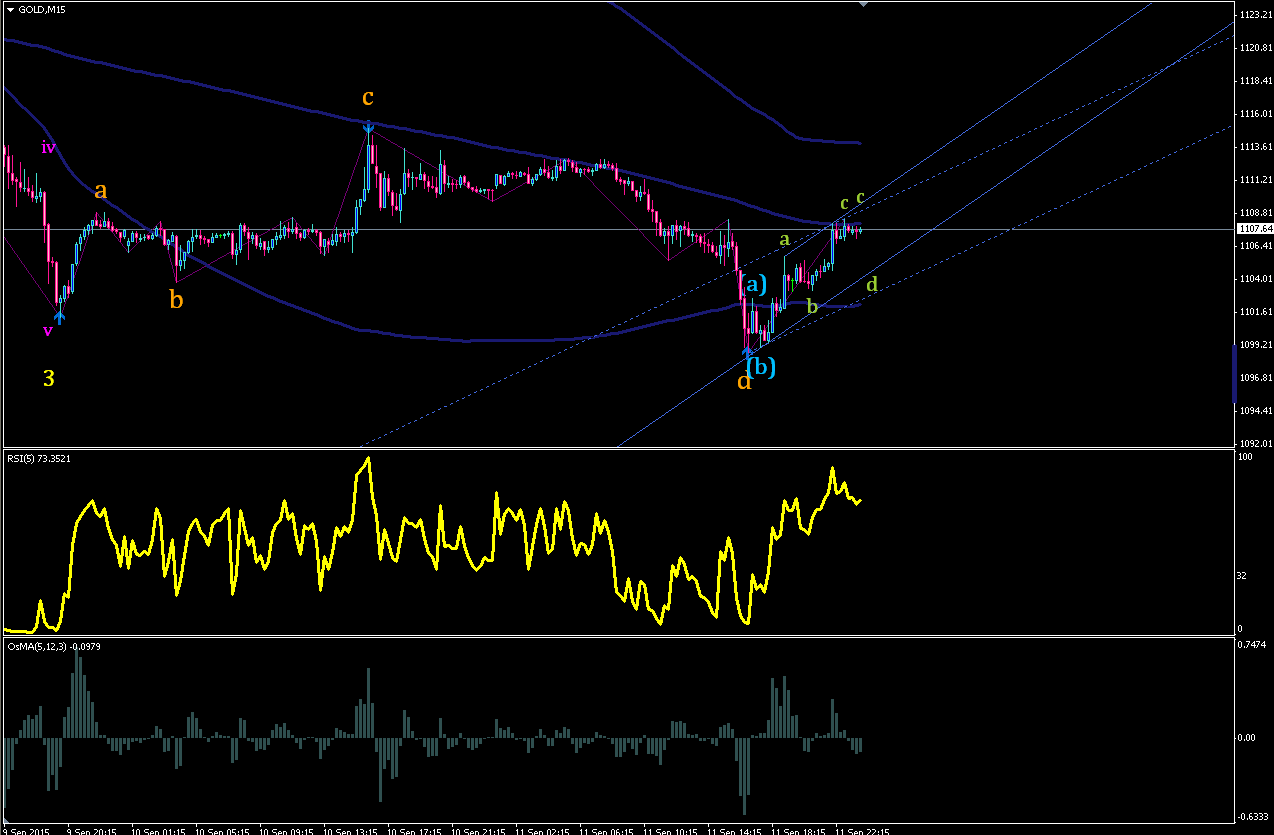
Task: Select the orange c label at the peak
Action: (368, 98)
